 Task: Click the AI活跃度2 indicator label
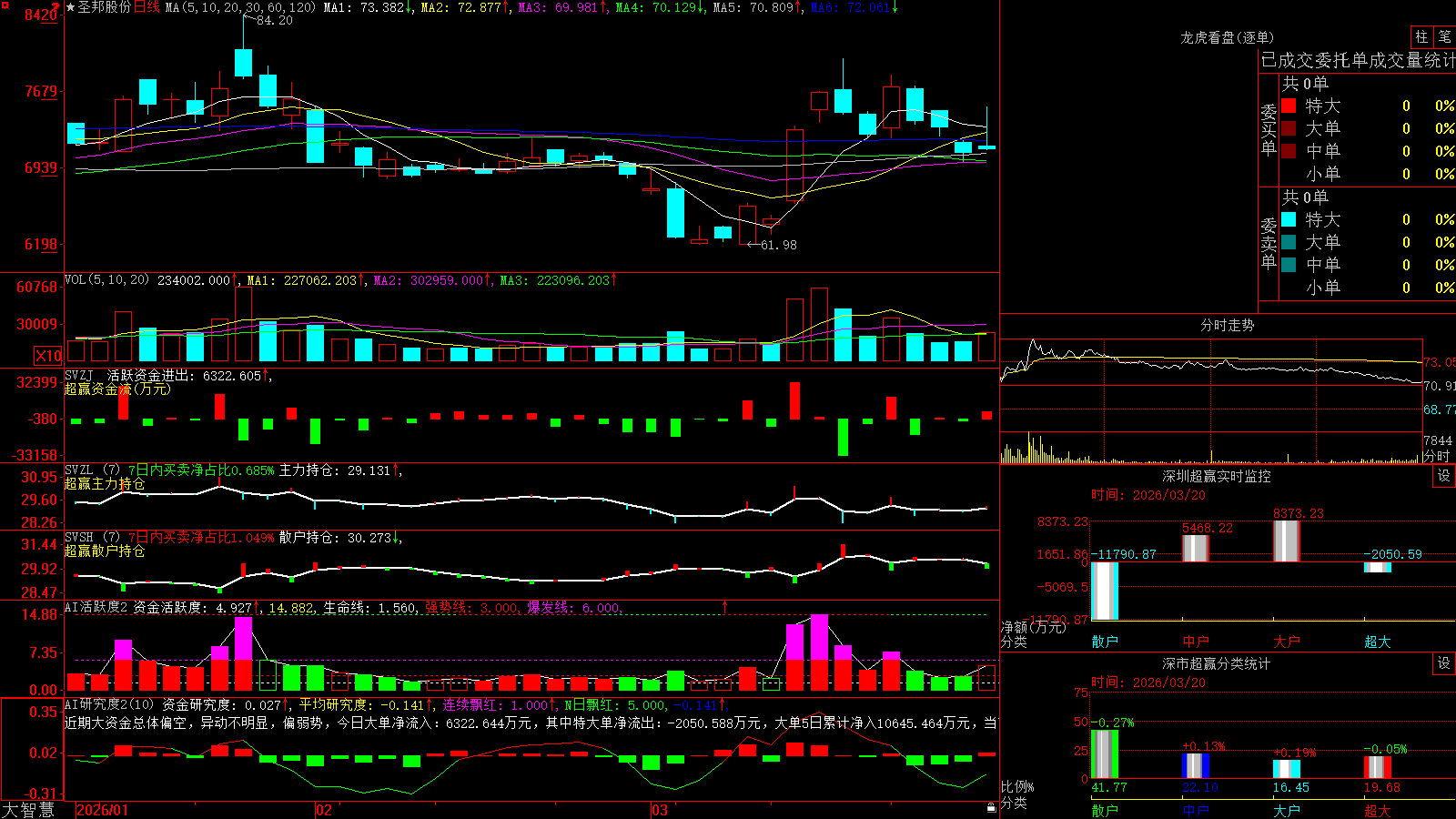pos(96,607)
